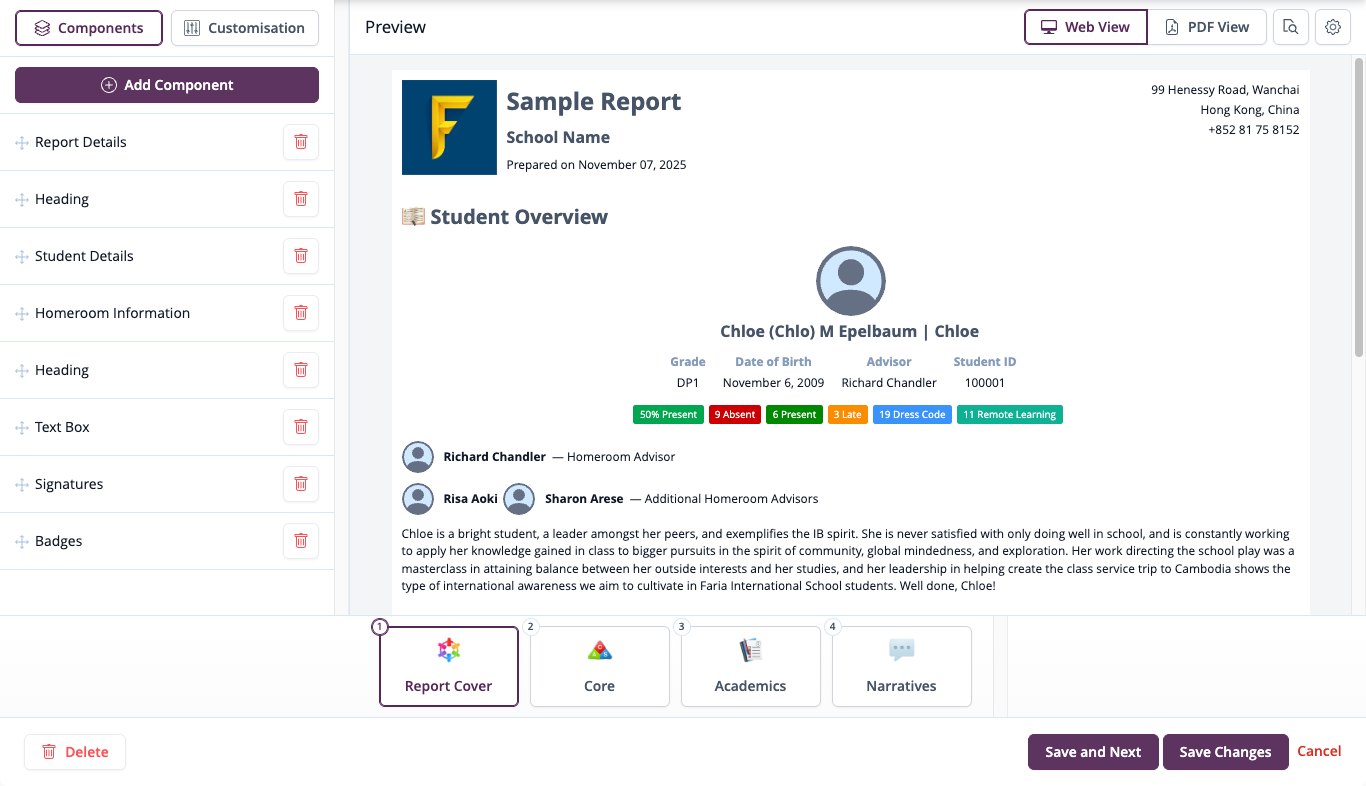Go to the Academics page tab

pyautogui.click(x=751, y=667)
